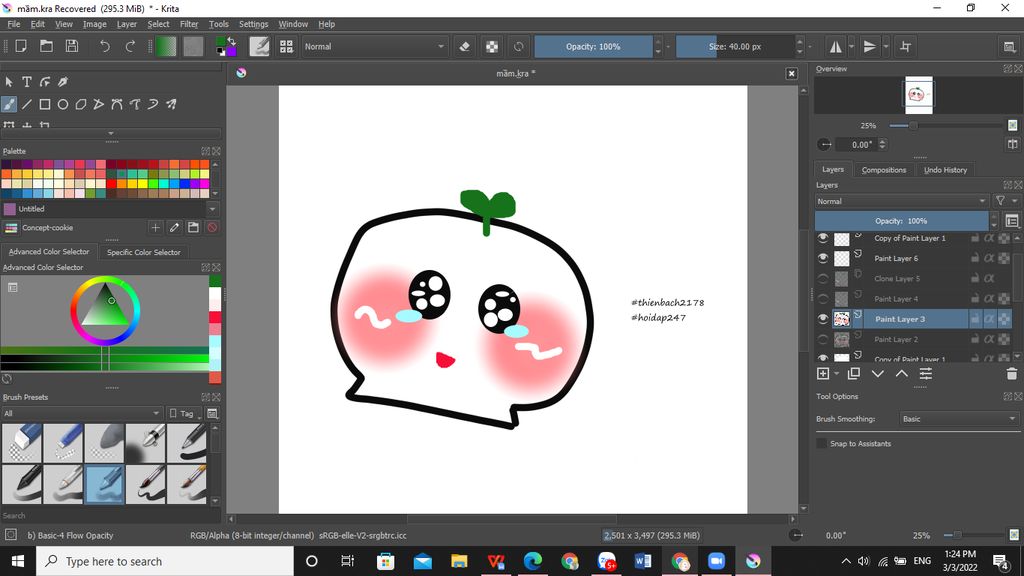Image resolution: width=1024 pixels, height=576 pixels.
Task: Select the Rectangle tool
Action: 45,104
